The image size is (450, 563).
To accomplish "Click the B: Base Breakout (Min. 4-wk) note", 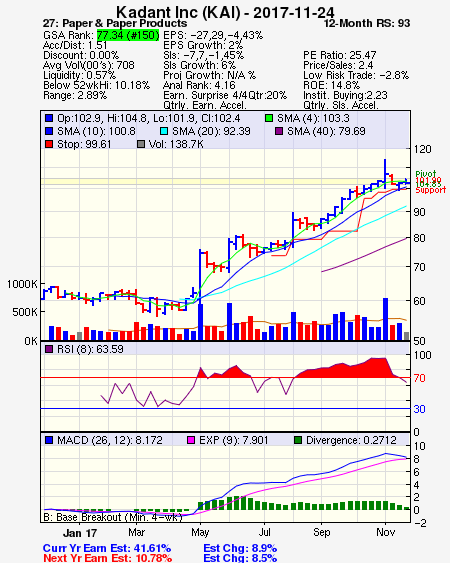I will coord(113,517).
